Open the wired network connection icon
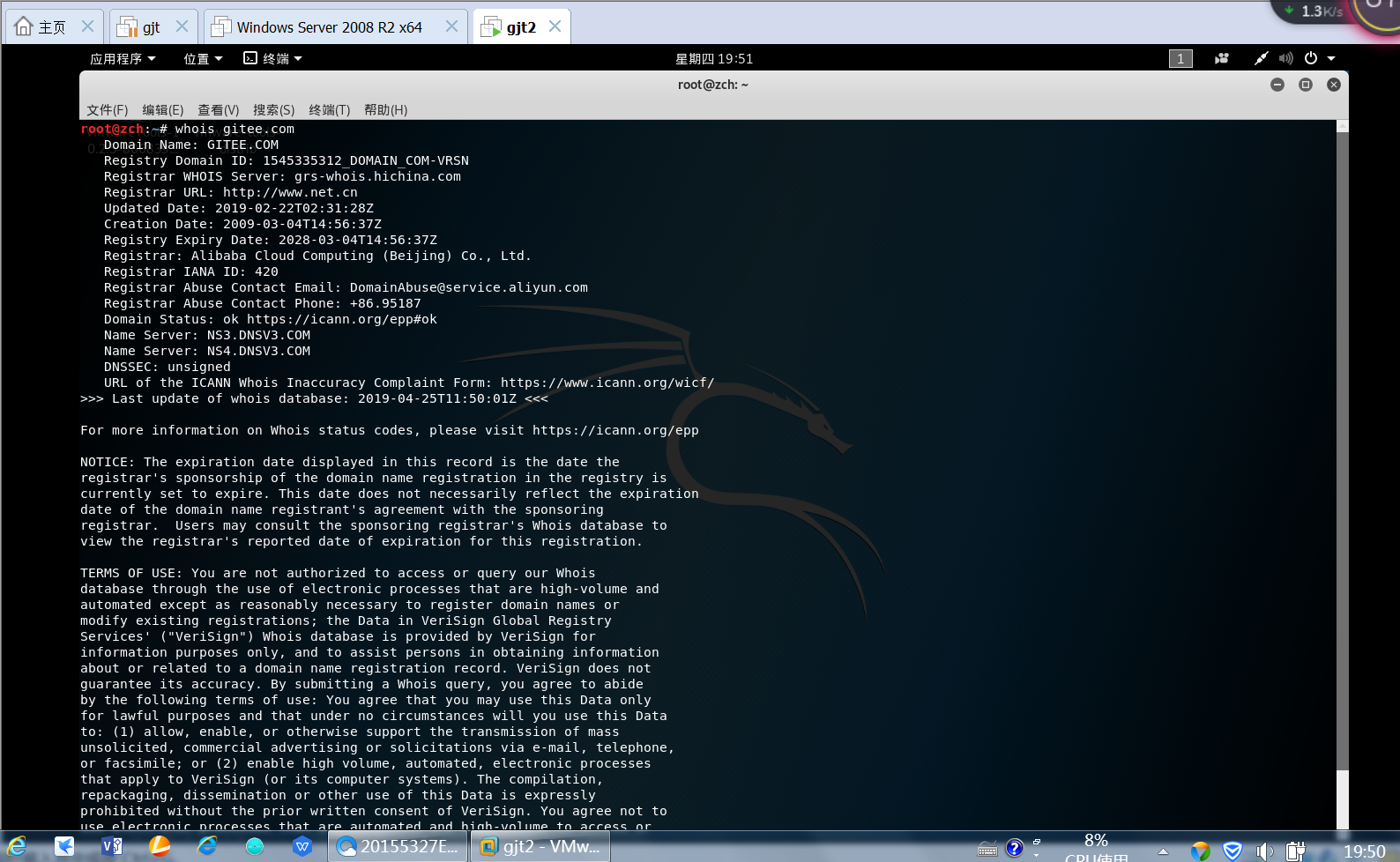 [x=1261, y=58]
